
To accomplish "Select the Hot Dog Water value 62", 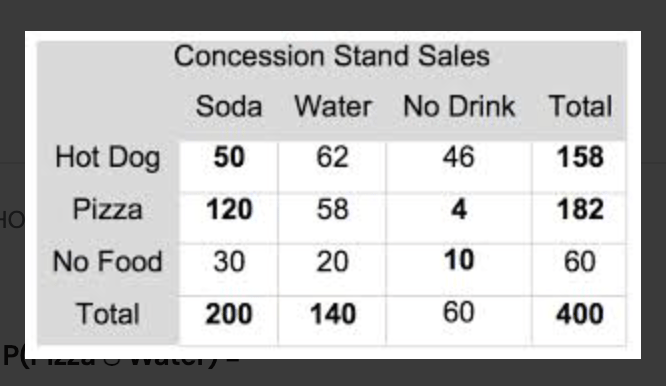I will (x=333, y=157).
